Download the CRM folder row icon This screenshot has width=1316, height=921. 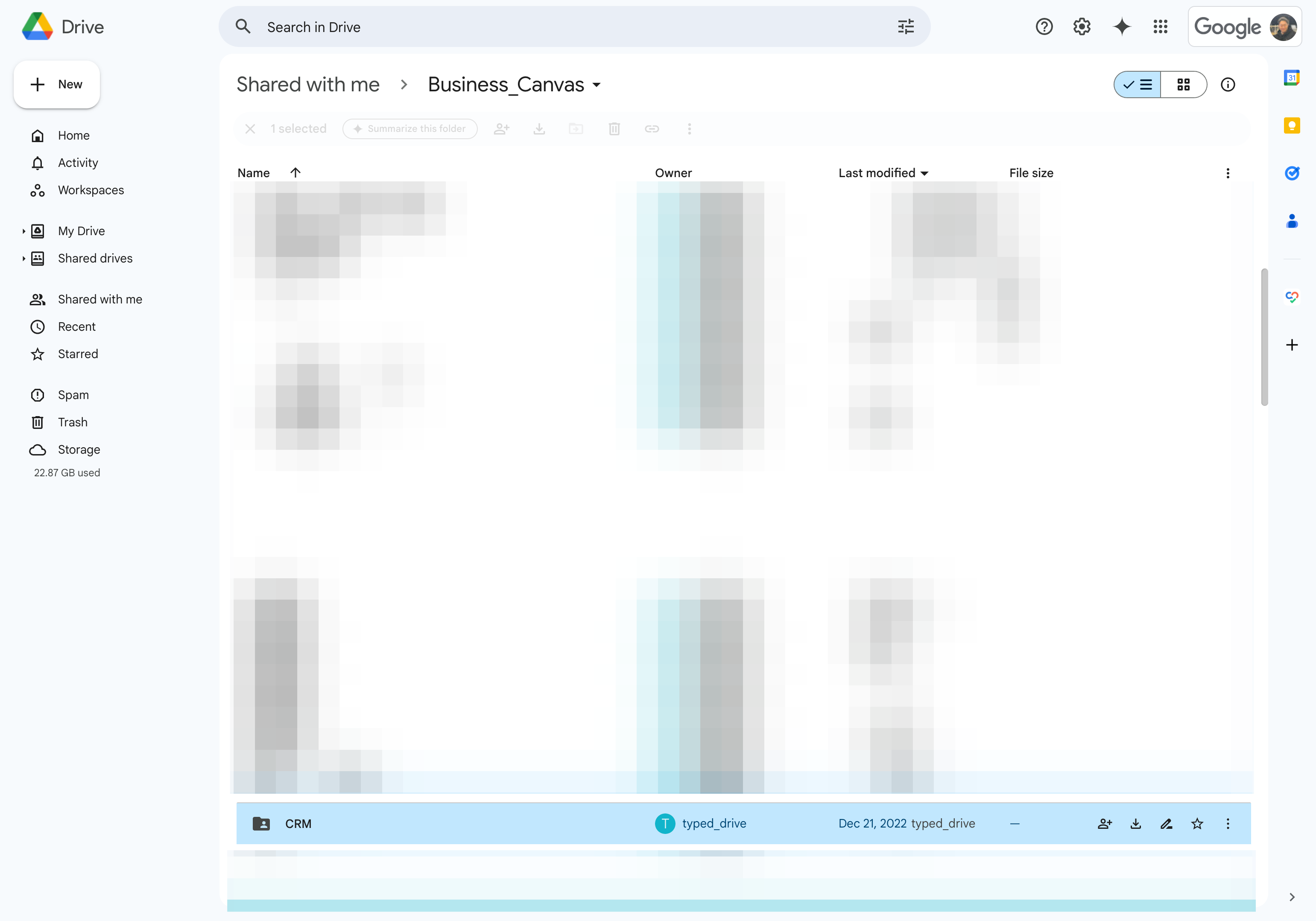point(1135,824)
